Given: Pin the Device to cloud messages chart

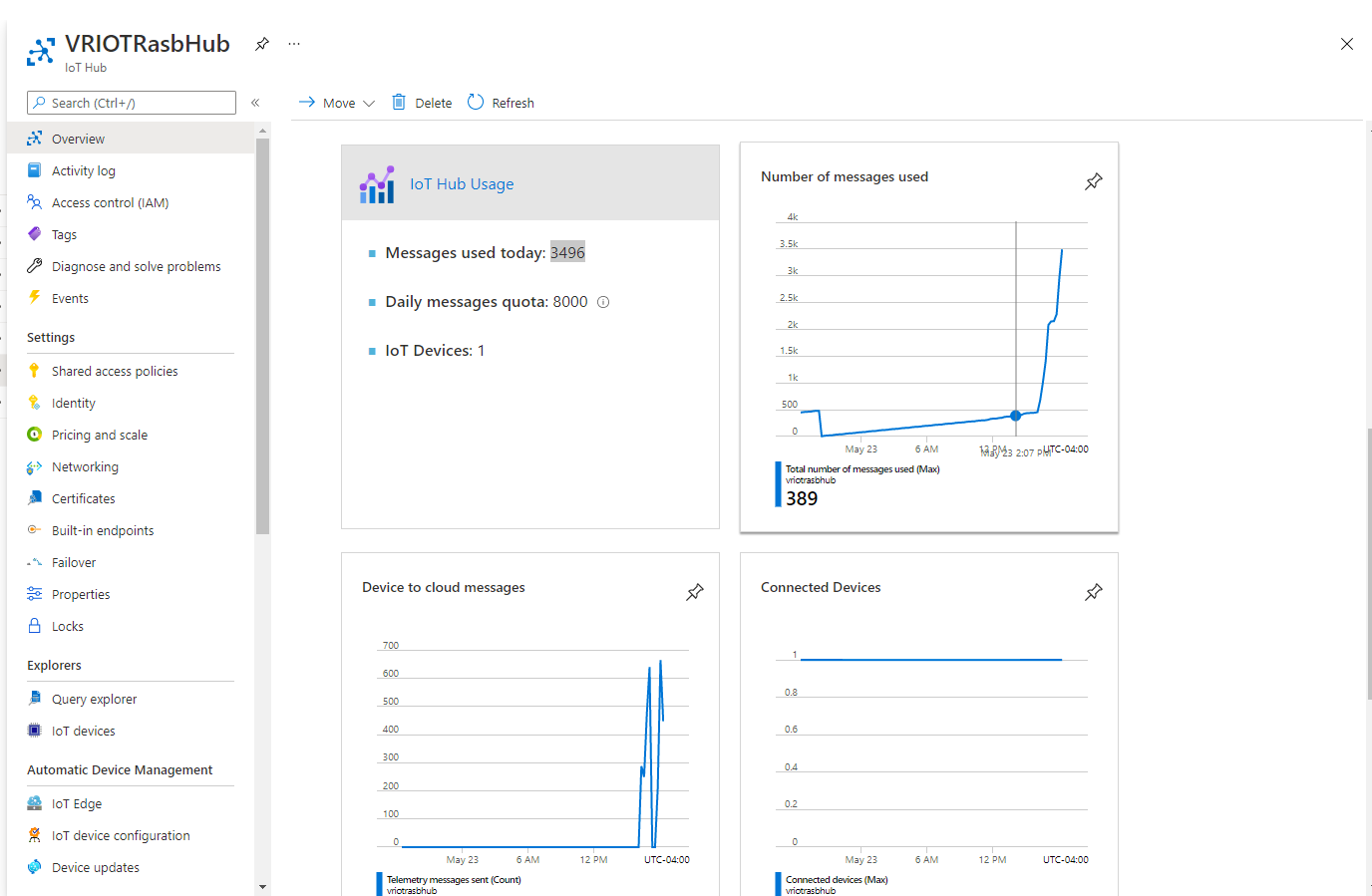Looking at the screenshot, I should [695, 592].
